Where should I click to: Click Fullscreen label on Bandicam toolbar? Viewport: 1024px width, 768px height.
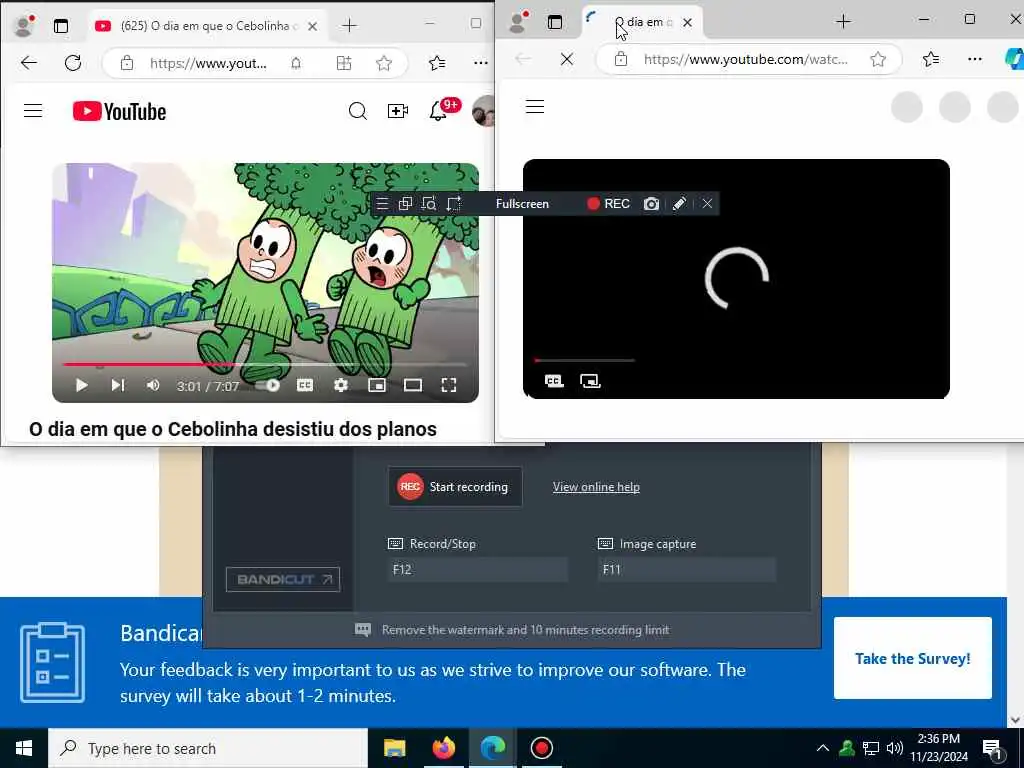click(522, 204)
